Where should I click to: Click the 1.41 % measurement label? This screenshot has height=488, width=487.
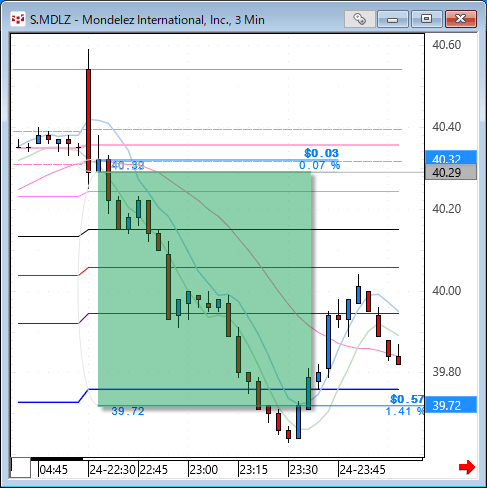[x=405, y=411]
